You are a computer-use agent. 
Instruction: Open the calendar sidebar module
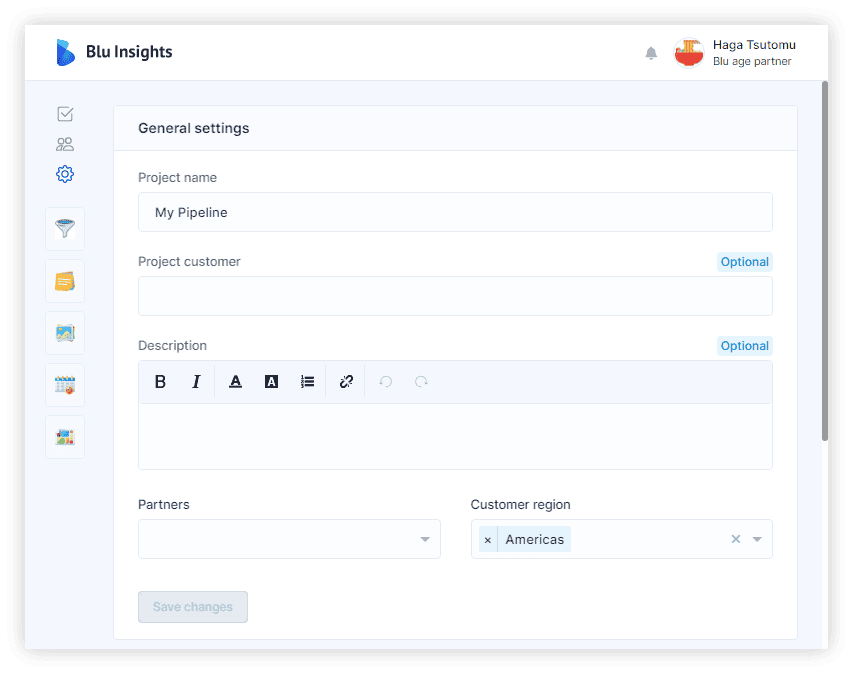pyautogui.click(x=65, y=385)
